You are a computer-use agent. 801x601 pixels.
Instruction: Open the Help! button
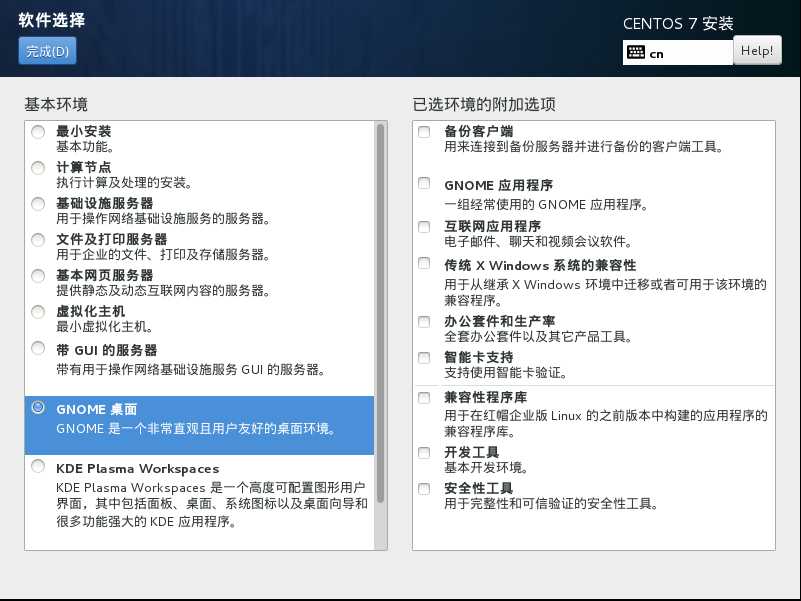click(757, 50)
